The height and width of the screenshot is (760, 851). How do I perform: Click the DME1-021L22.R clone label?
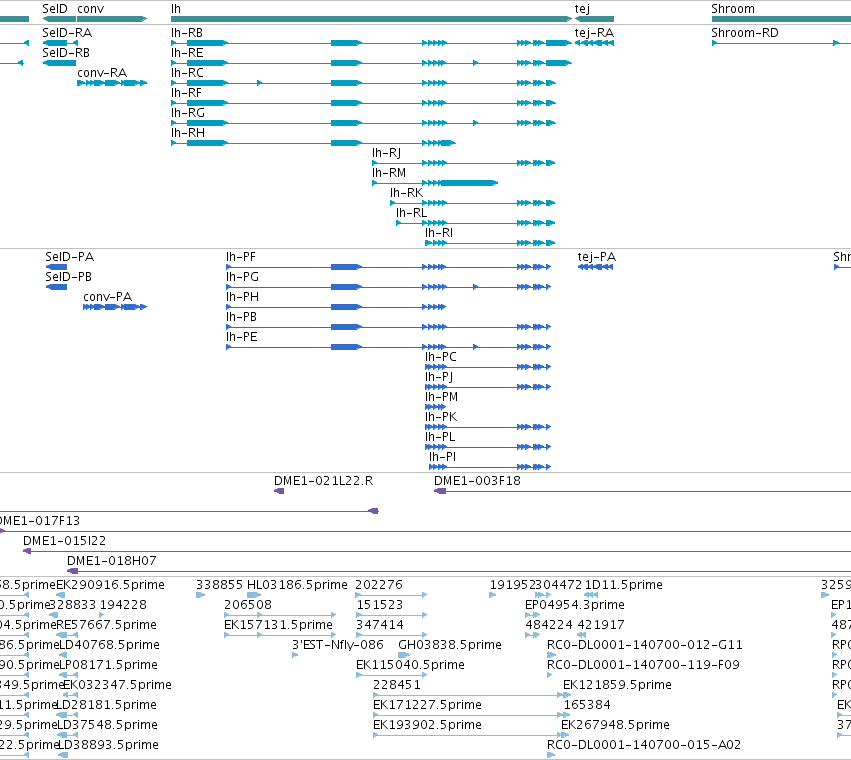[x=323, y=481]
